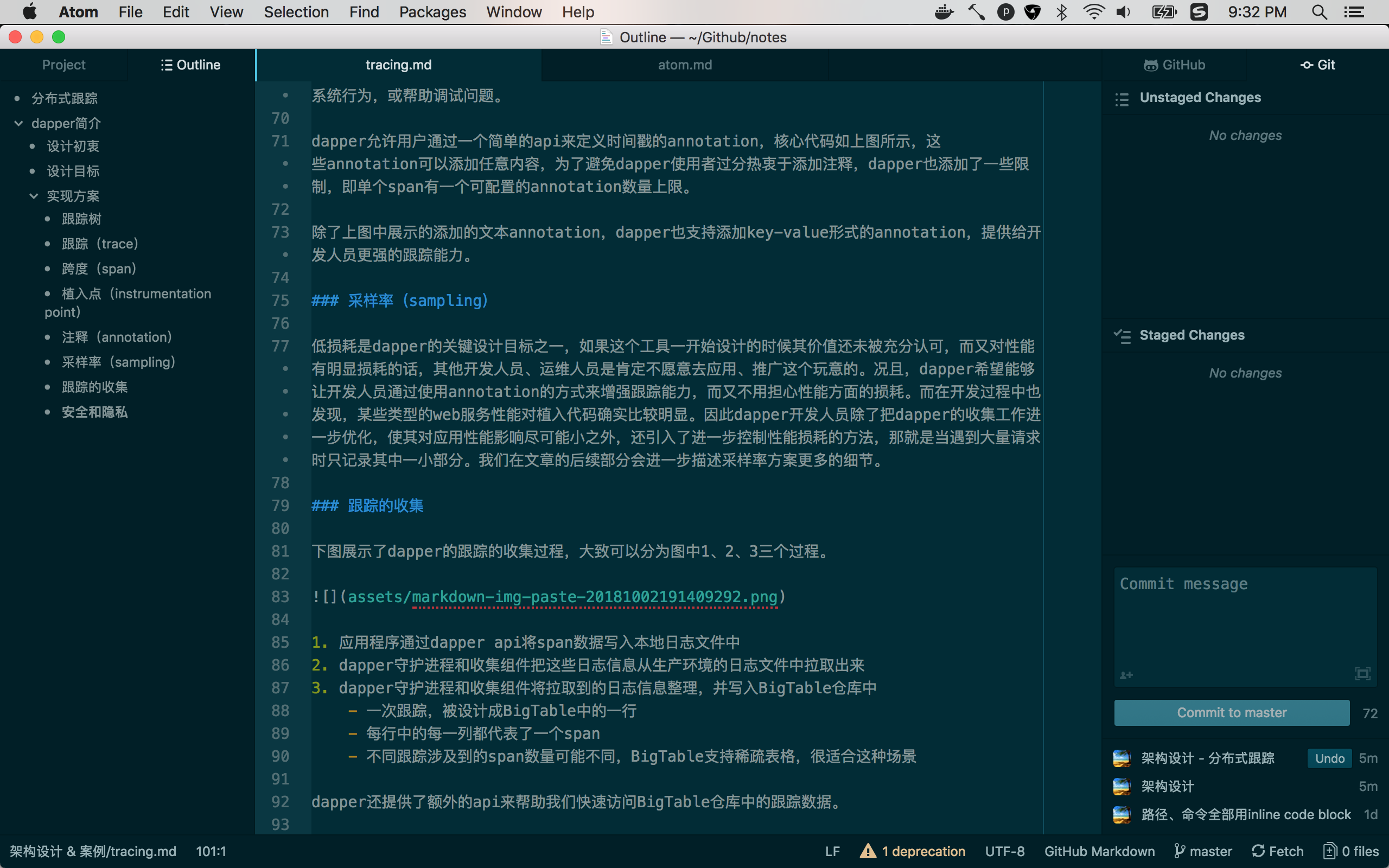Image resolution: width=1389 pixels, height=868 pixels.
Task: Click the master branch icon in status bar
Action: click(x=1180, y=851)
